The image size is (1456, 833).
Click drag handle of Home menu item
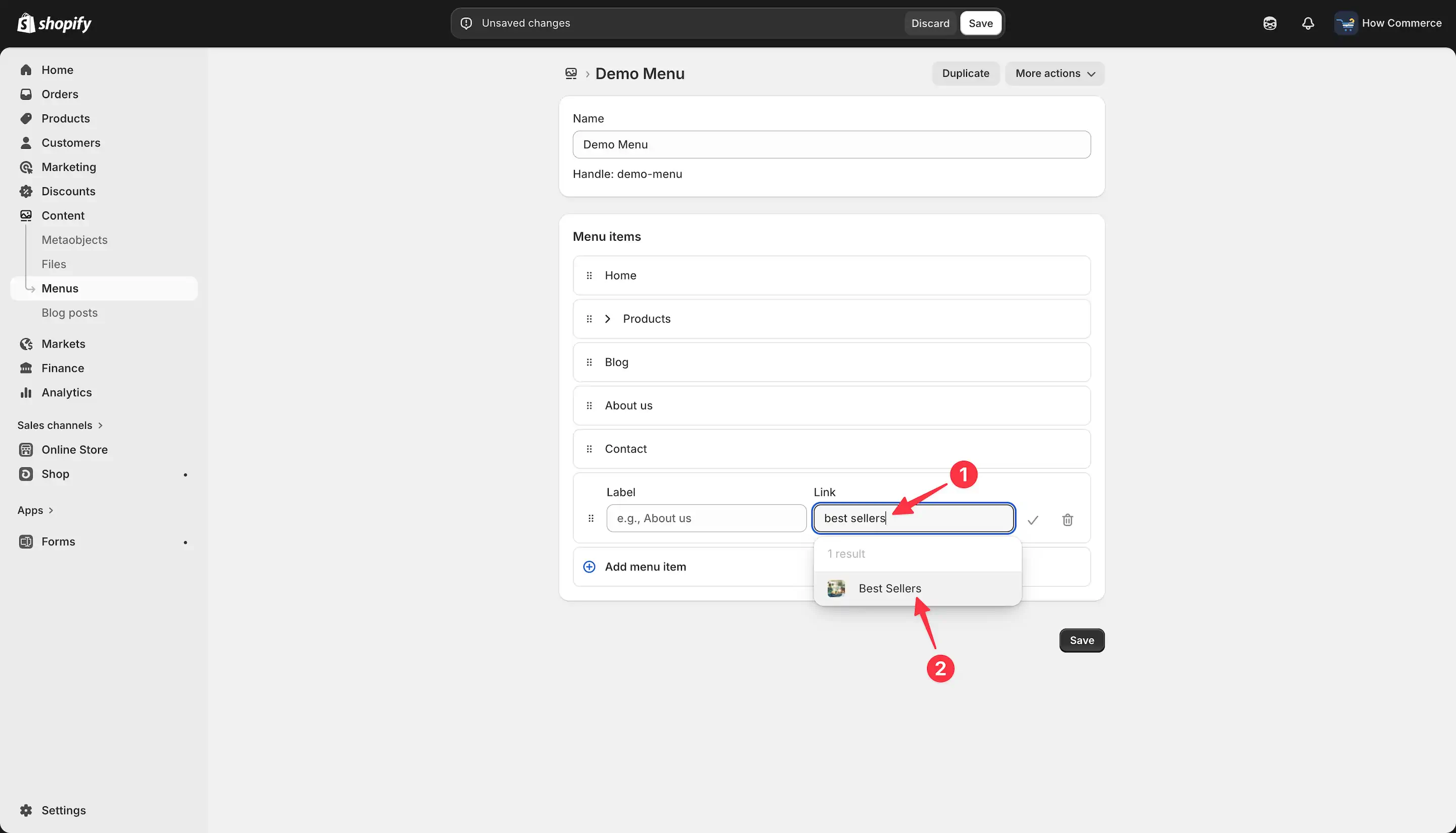click(589, 276)
